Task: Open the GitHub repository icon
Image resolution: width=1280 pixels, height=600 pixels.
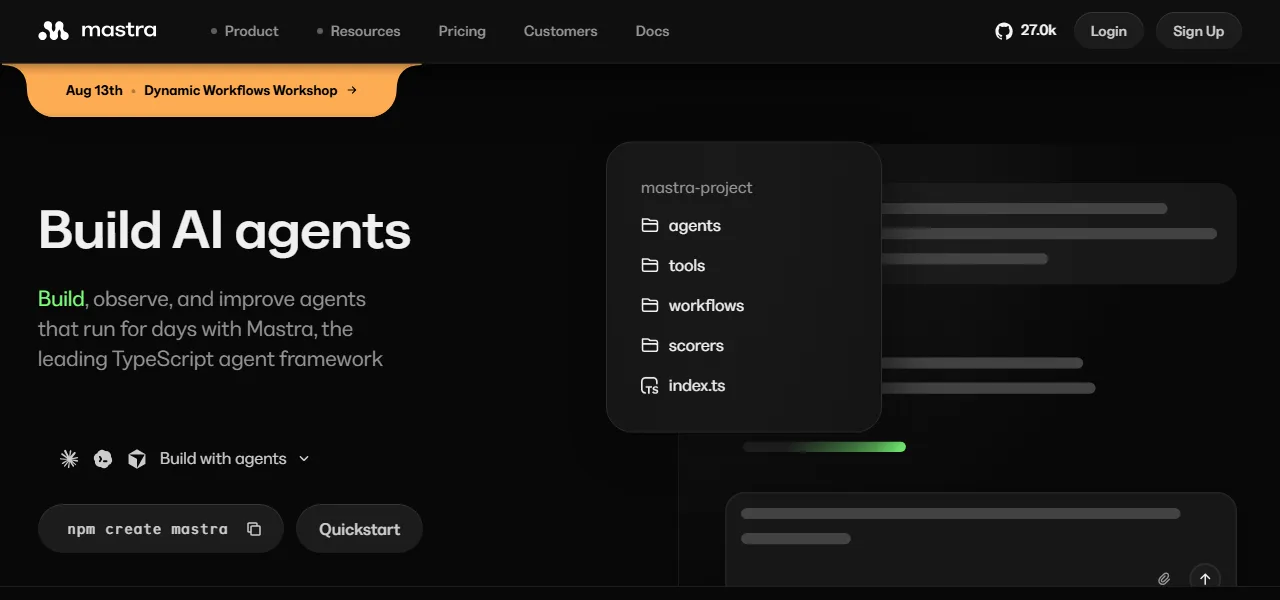Action: coord(1004,31)
